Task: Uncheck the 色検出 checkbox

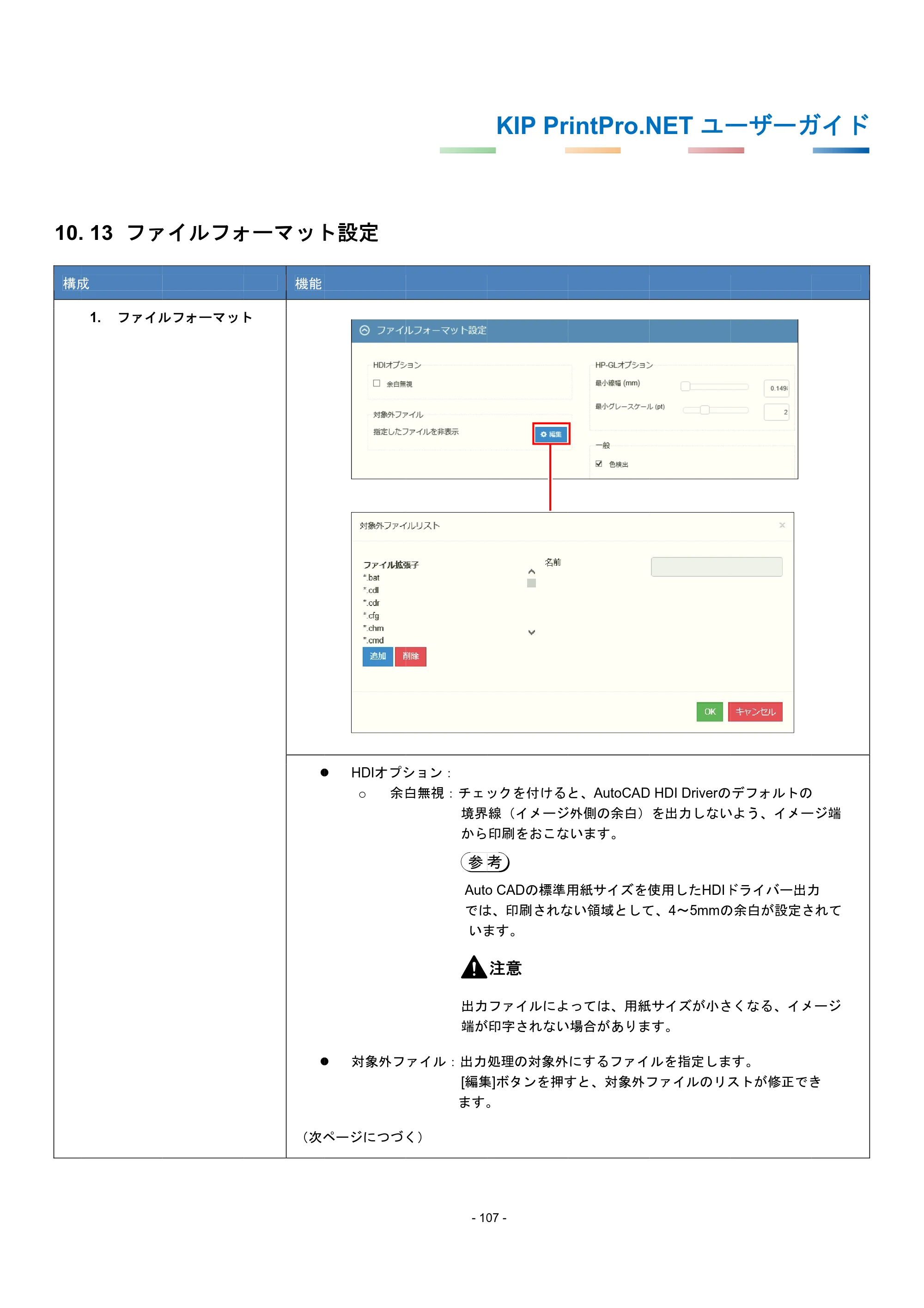Action: coord(598,464)
